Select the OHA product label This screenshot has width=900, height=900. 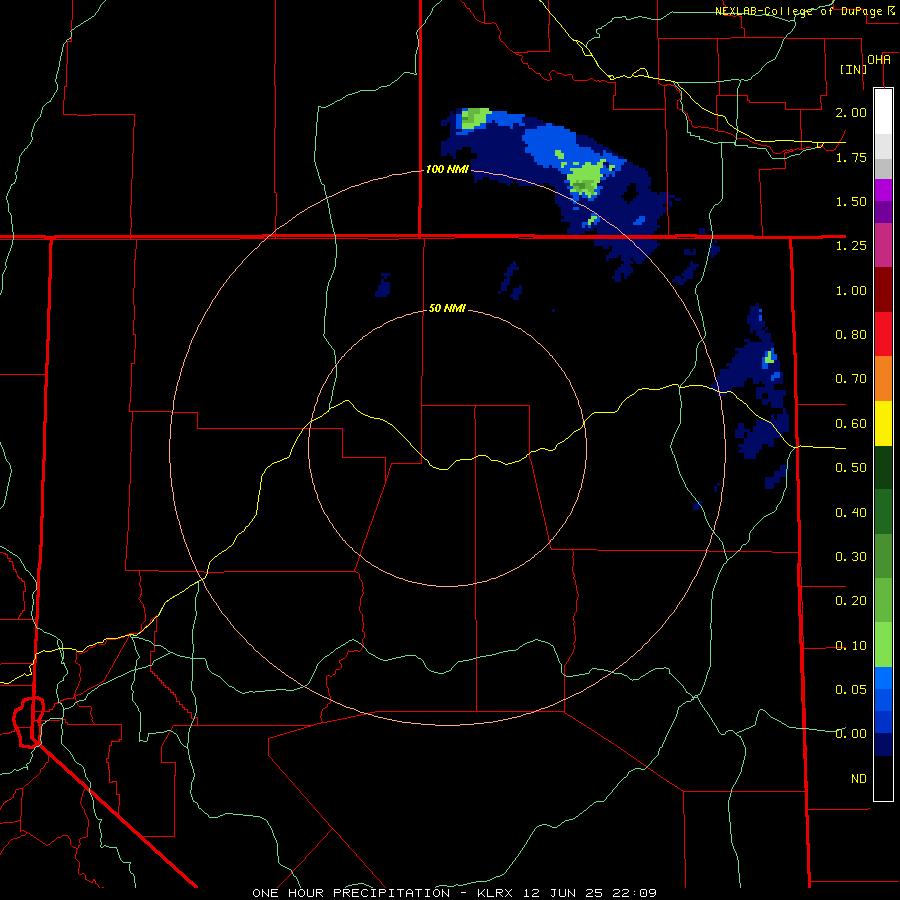[879, 60]
